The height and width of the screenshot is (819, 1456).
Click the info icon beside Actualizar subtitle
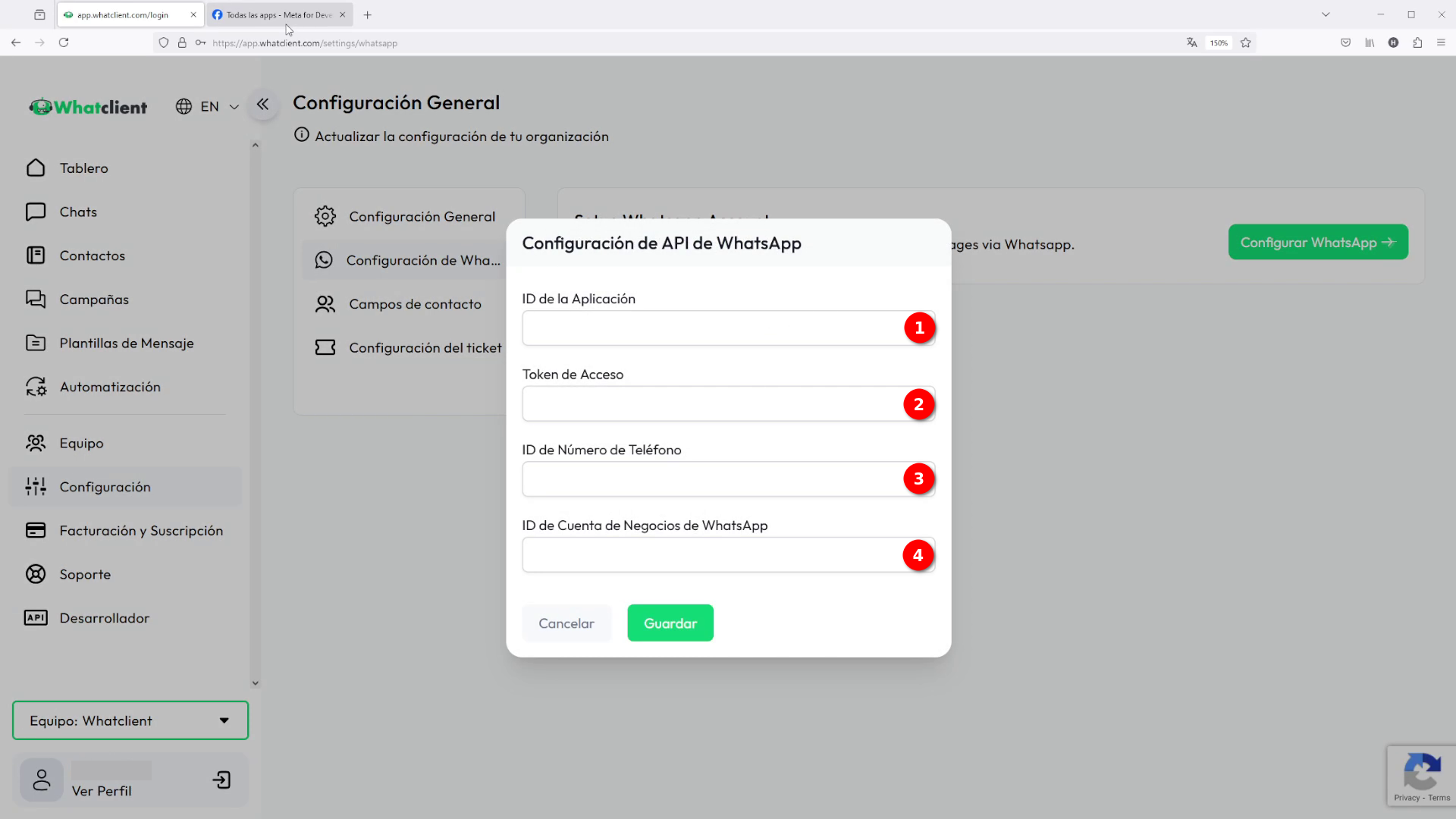302,135
